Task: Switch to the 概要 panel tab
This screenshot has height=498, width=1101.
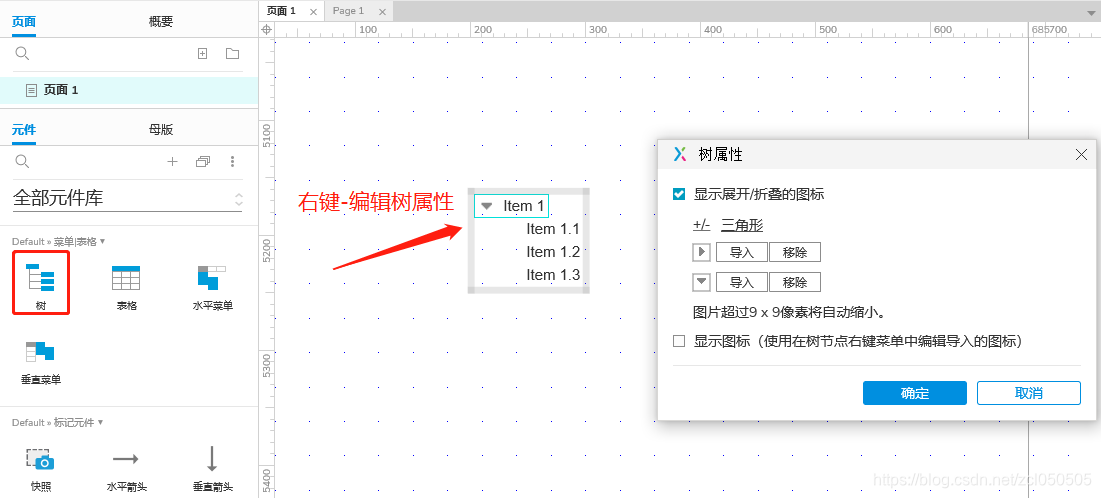Action: (161, 22)
